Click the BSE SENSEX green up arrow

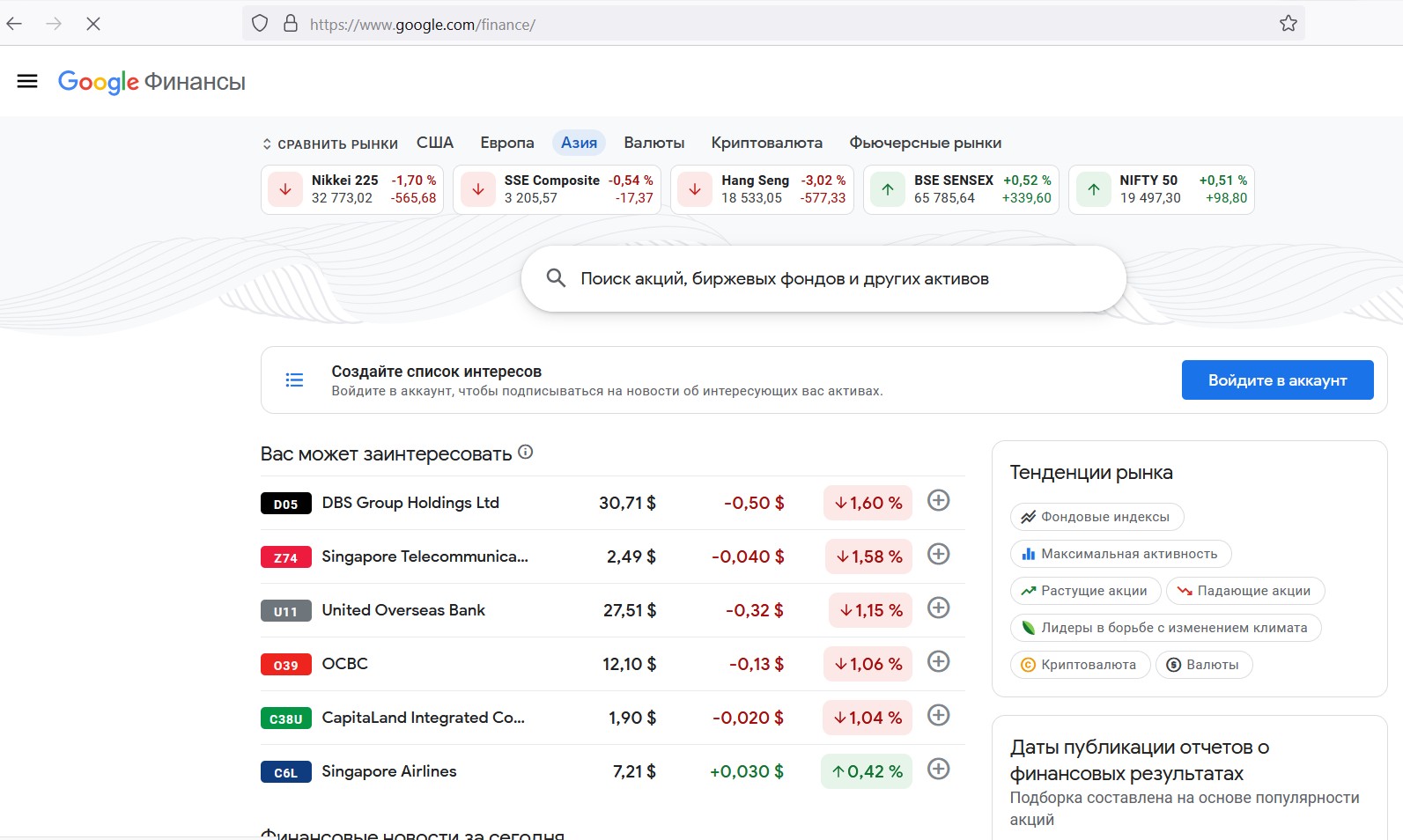tap(888, 189)
